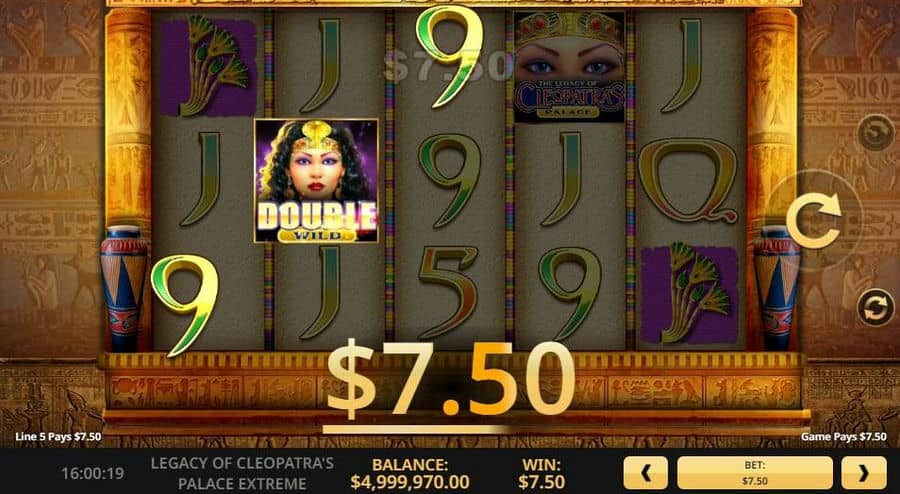900x494 pixels.
Task: Click the golden 5 symbol
Action: (448, 292)
